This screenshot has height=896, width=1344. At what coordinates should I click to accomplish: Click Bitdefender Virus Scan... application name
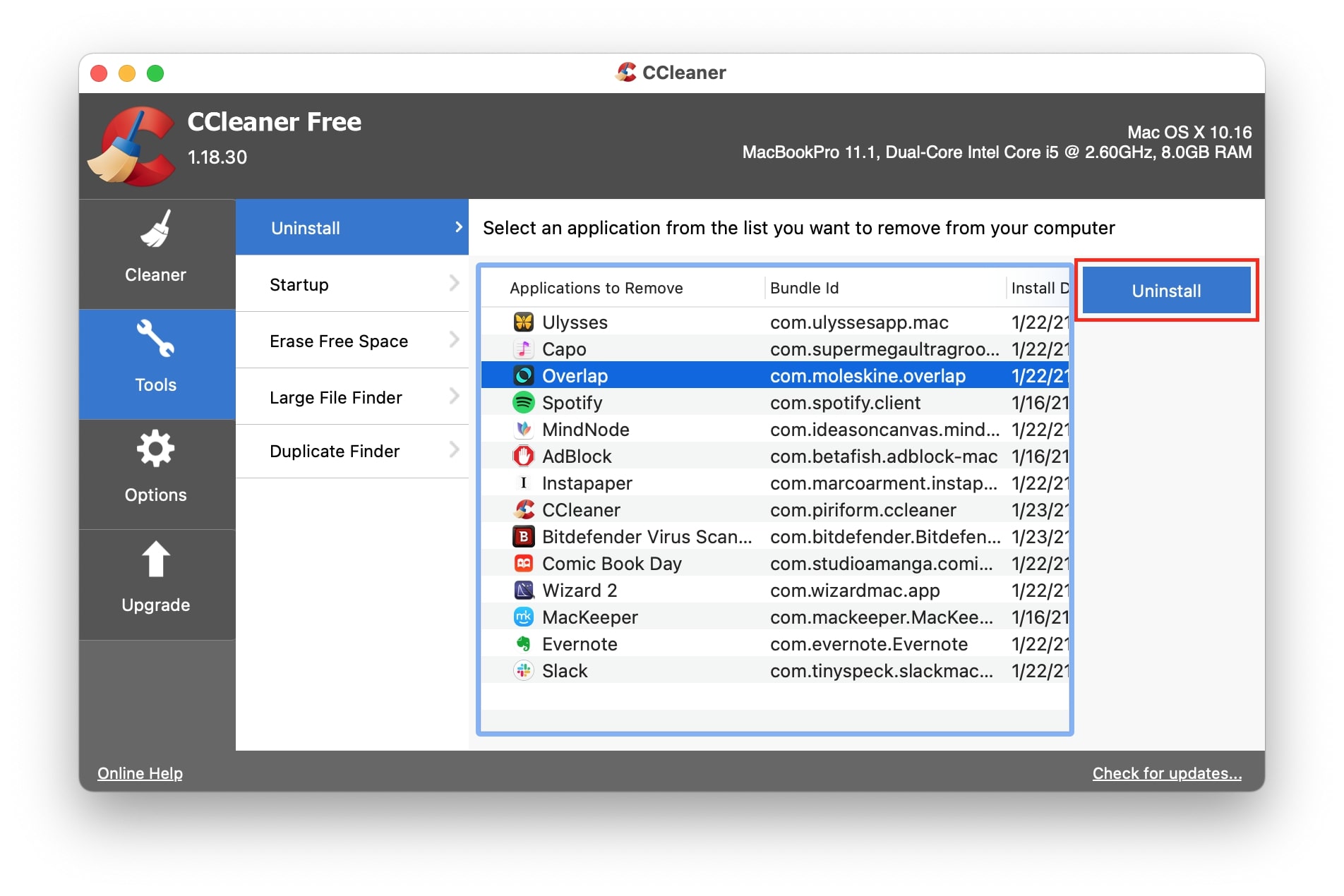click(x=647, y=537)
